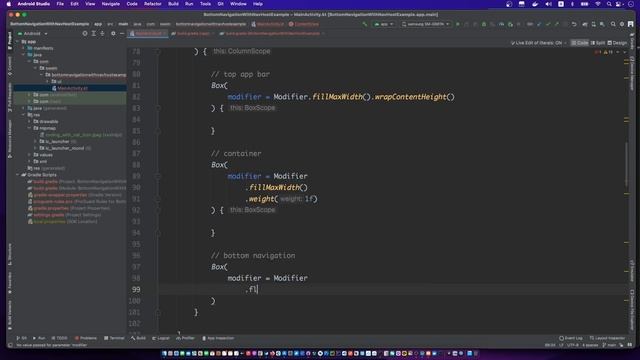Open the Project tool window stripe button
This screenshot has height=360, width=640.
pos(10,41)
